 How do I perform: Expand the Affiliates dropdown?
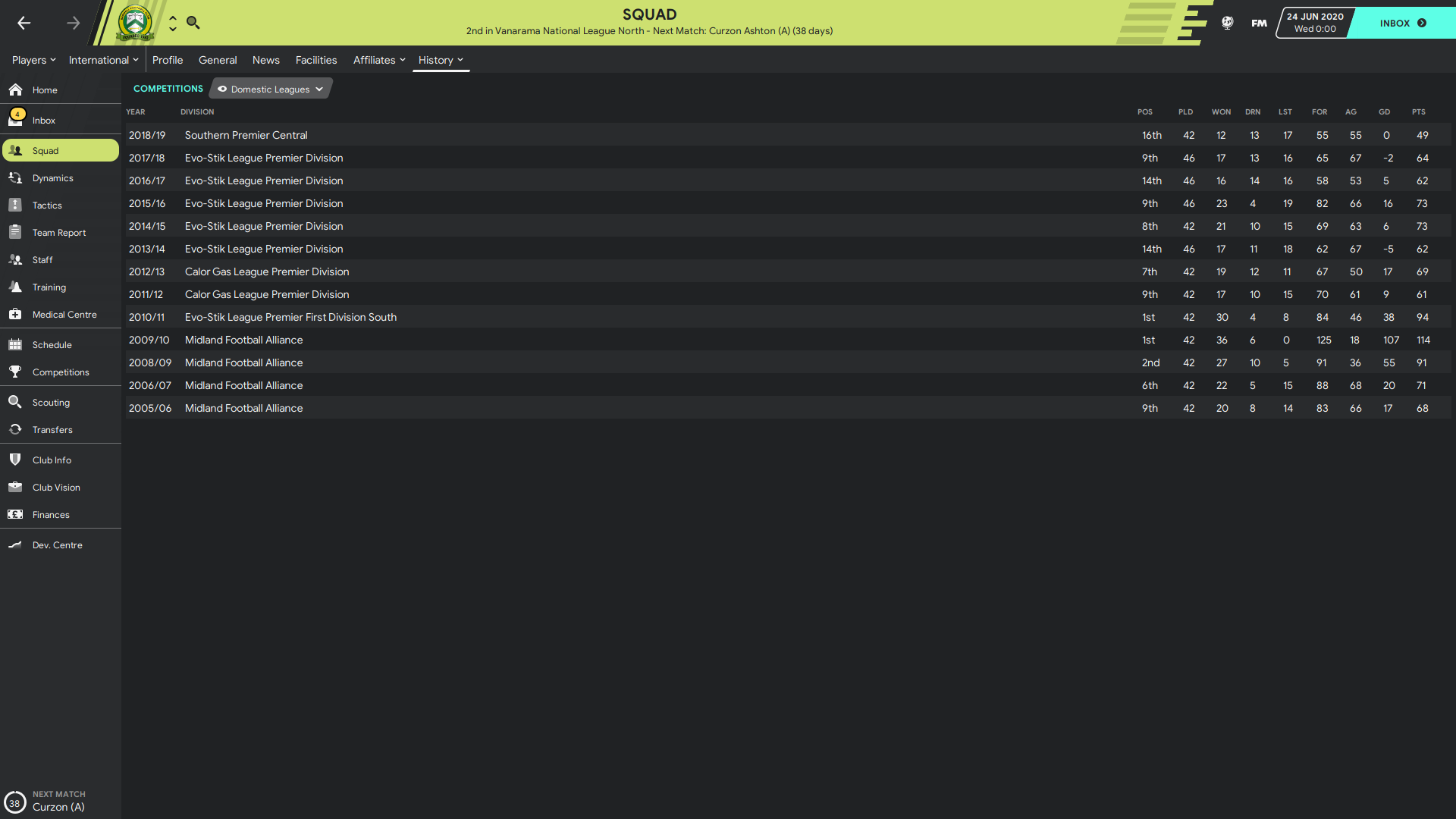(379, 60)
